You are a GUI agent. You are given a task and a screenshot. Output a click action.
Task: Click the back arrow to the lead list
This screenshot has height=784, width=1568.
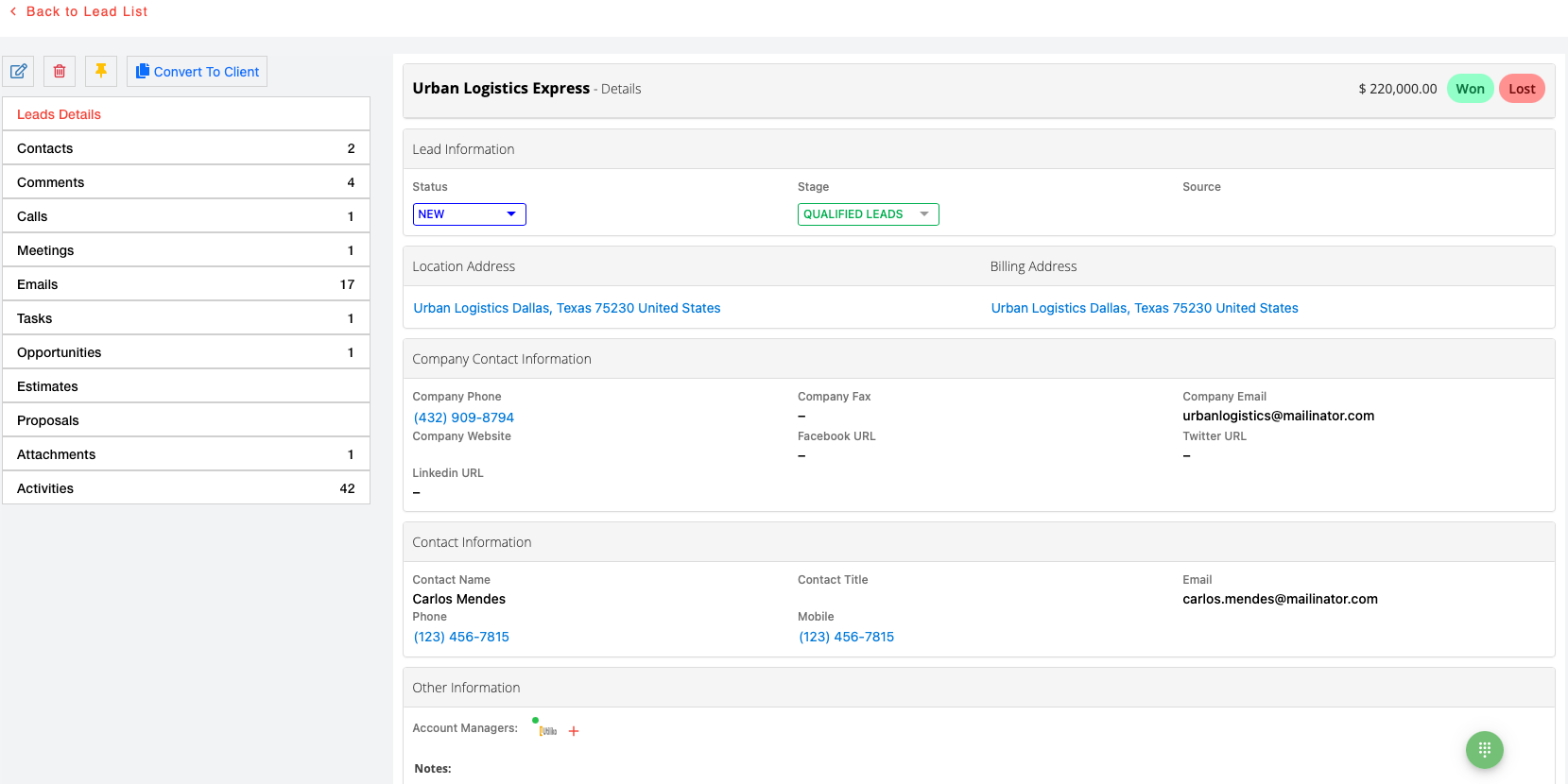pos(13,11)
